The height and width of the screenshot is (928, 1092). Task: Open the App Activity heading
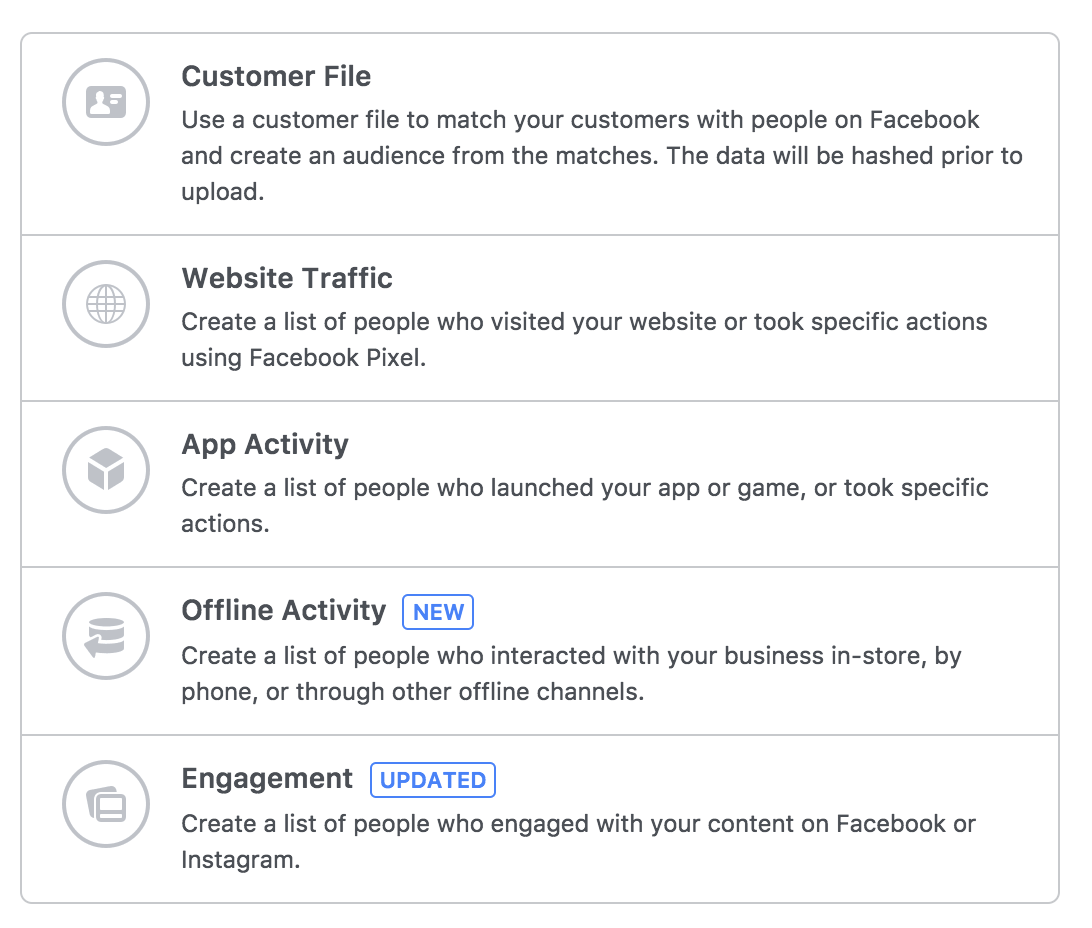[265, 445]
